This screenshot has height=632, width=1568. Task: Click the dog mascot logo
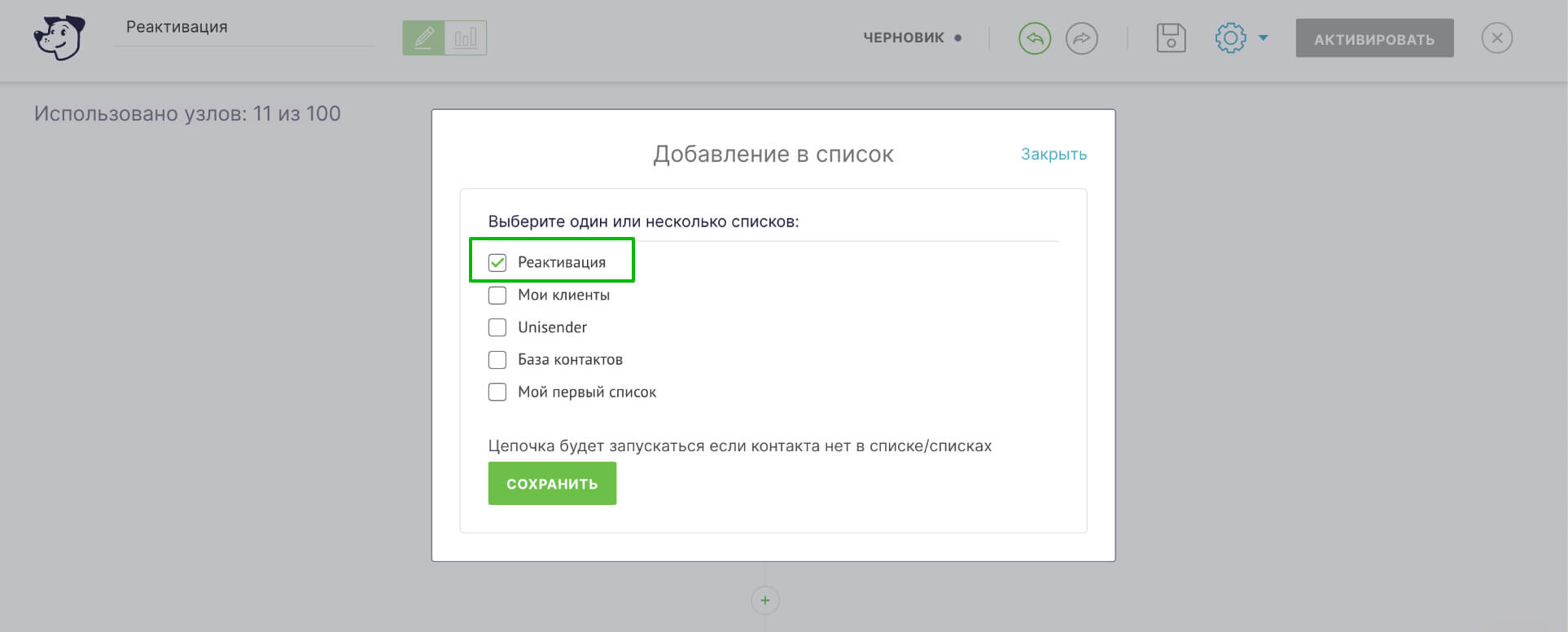(59, 37)
